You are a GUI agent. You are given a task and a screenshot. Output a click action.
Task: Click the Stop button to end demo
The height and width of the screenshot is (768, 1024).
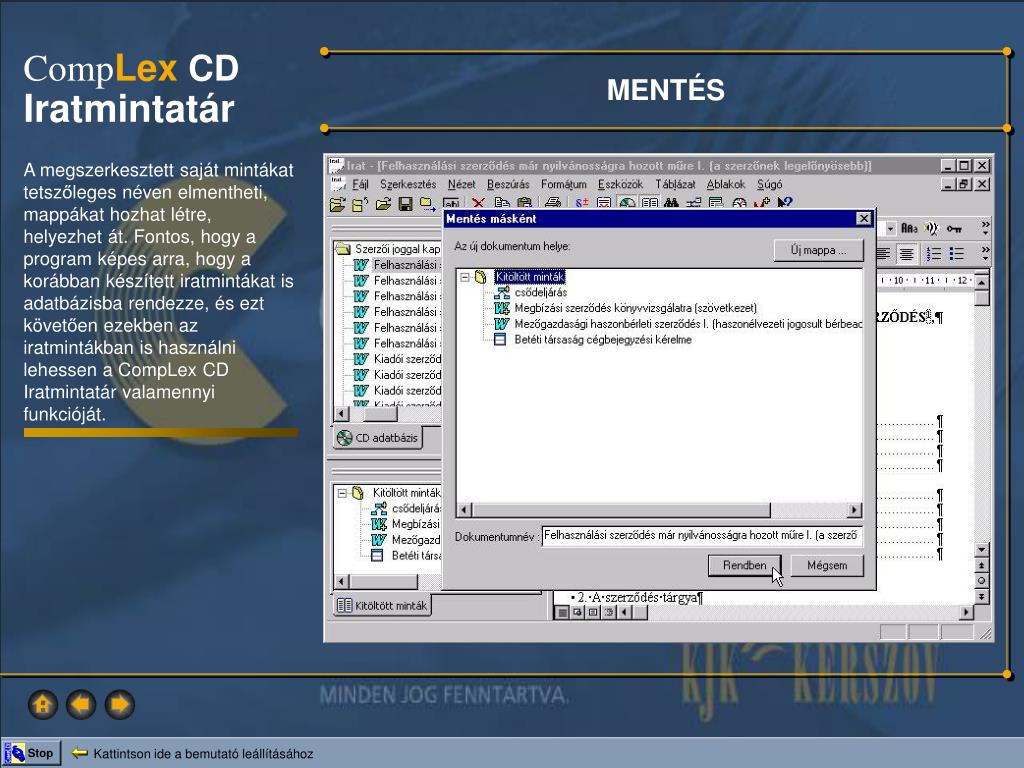[33, 753]
